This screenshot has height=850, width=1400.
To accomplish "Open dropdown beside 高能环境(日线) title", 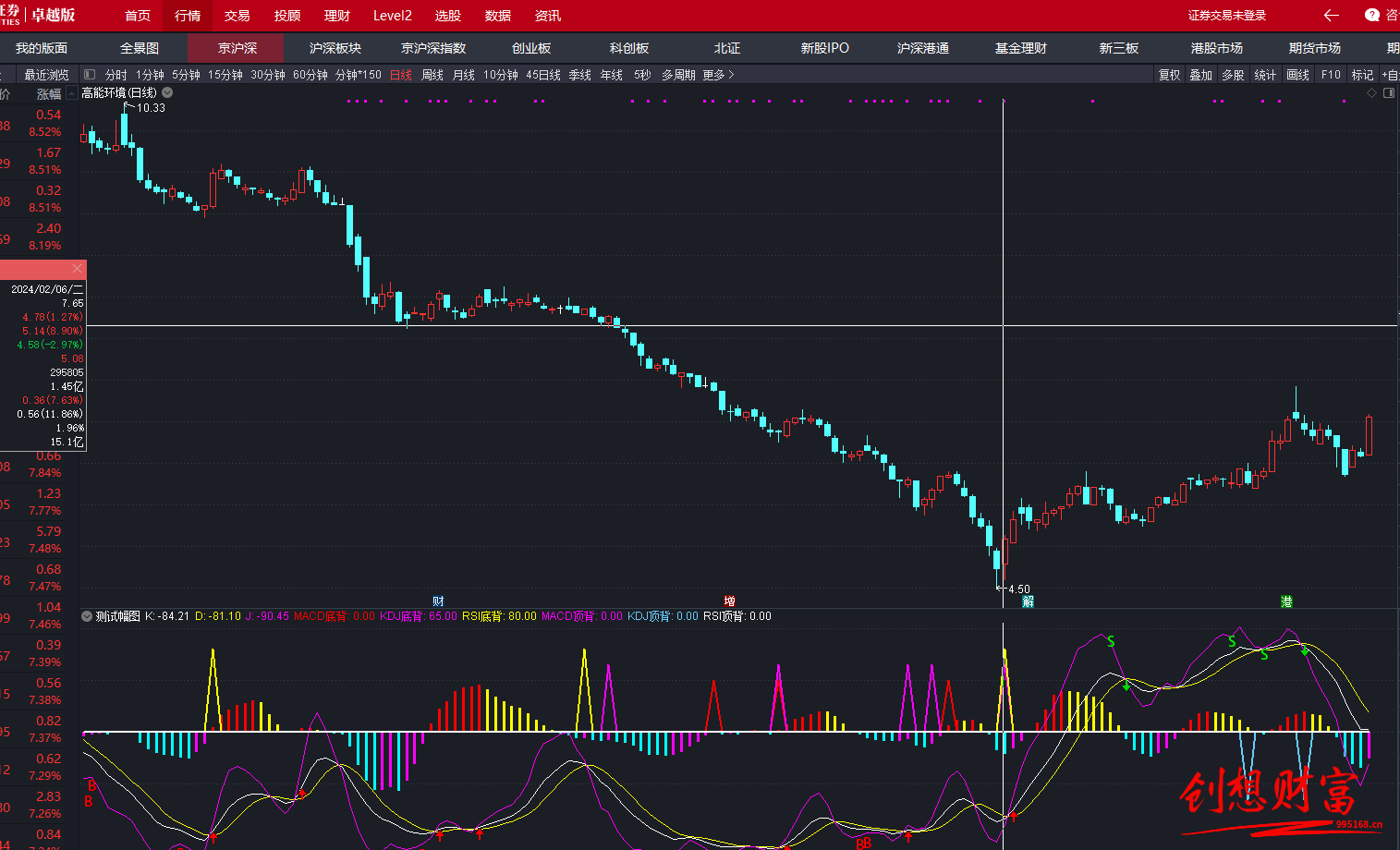I will pos(167,92).
